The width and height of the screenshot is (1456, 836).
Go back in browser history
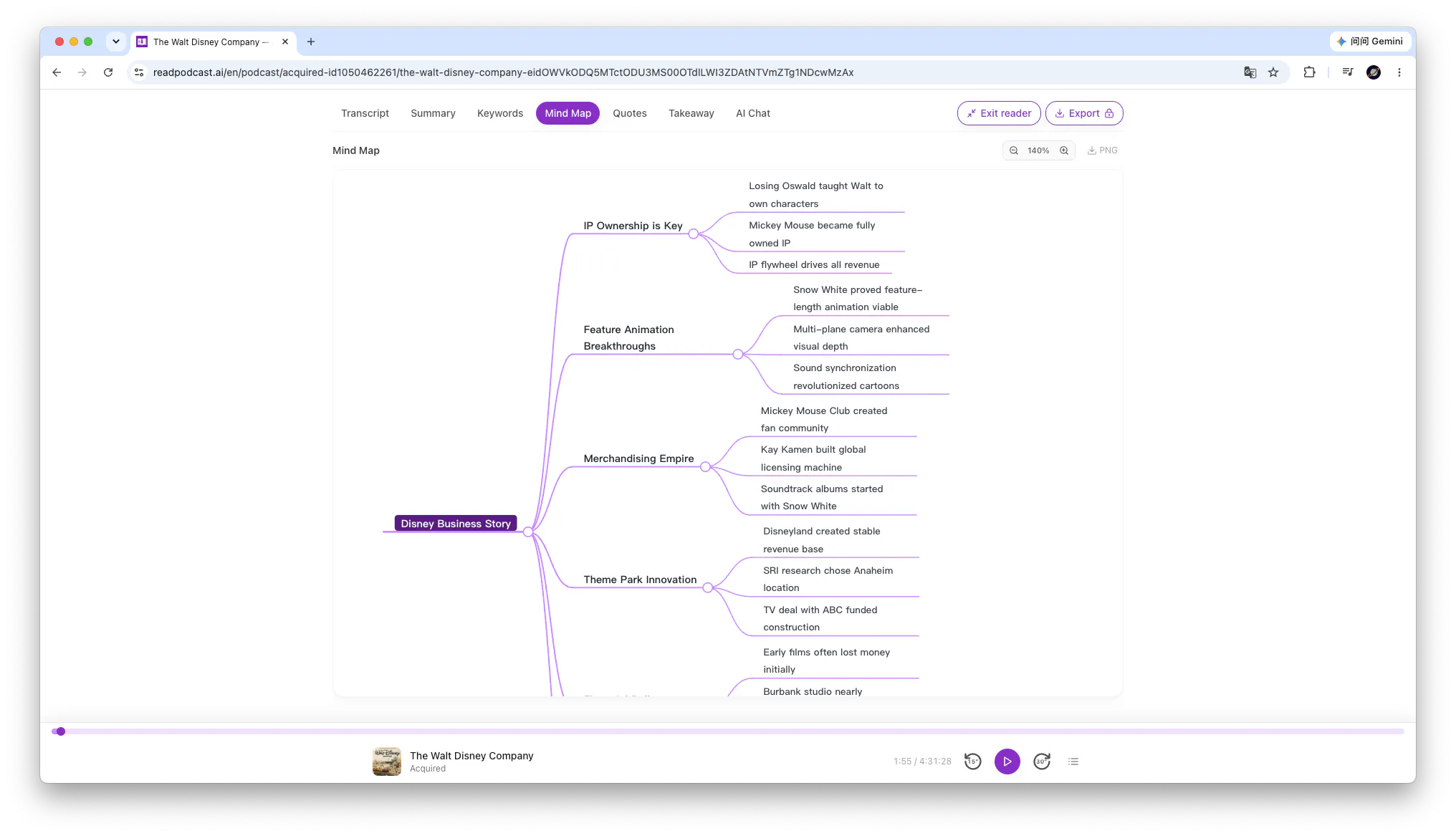(57, 72)
